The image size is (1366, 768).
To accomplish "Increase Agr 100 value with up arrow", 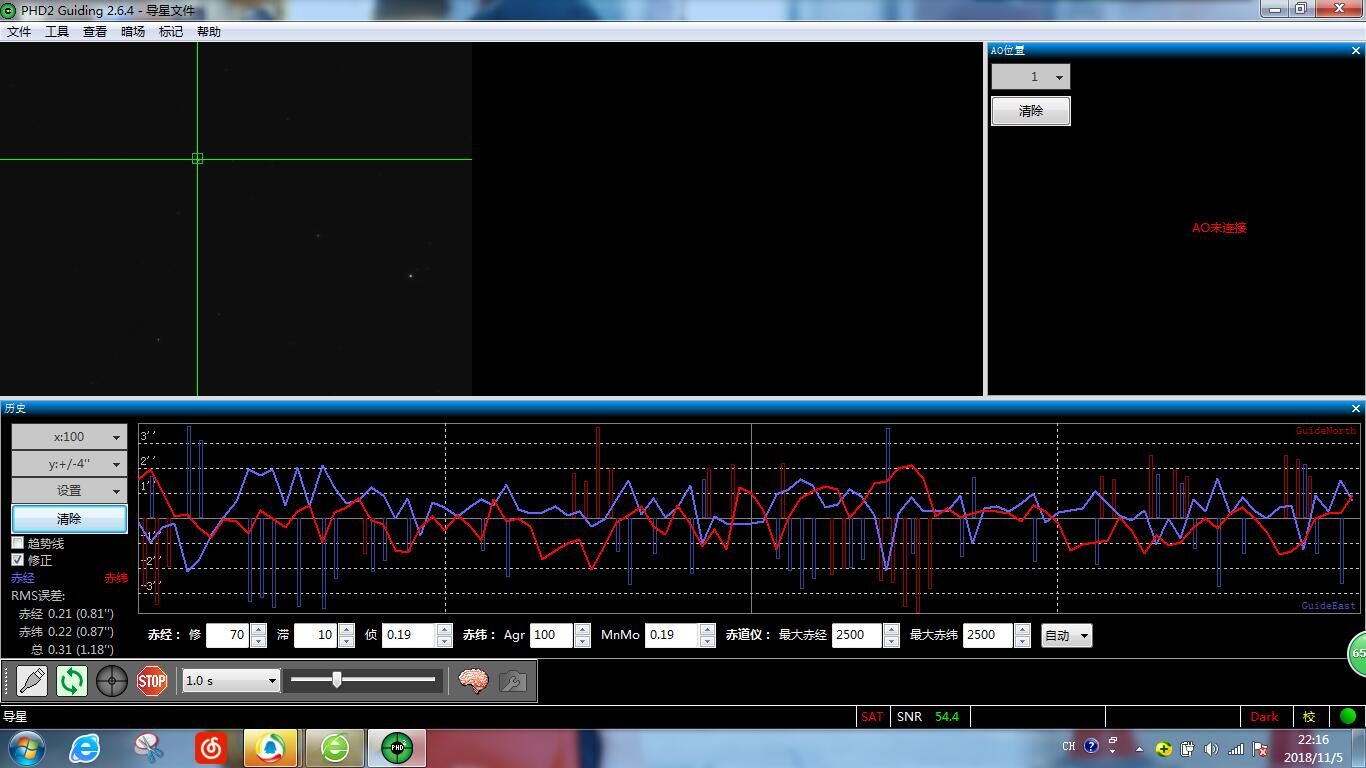I will pos(582,630).
